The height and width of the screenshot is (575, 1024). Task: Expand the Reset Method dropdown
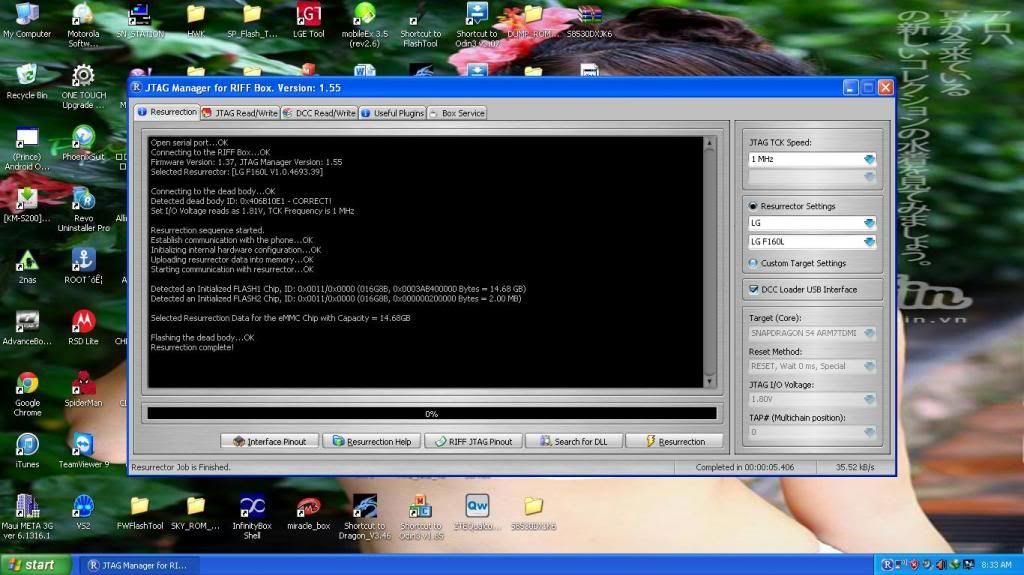(x=869, y=366)
